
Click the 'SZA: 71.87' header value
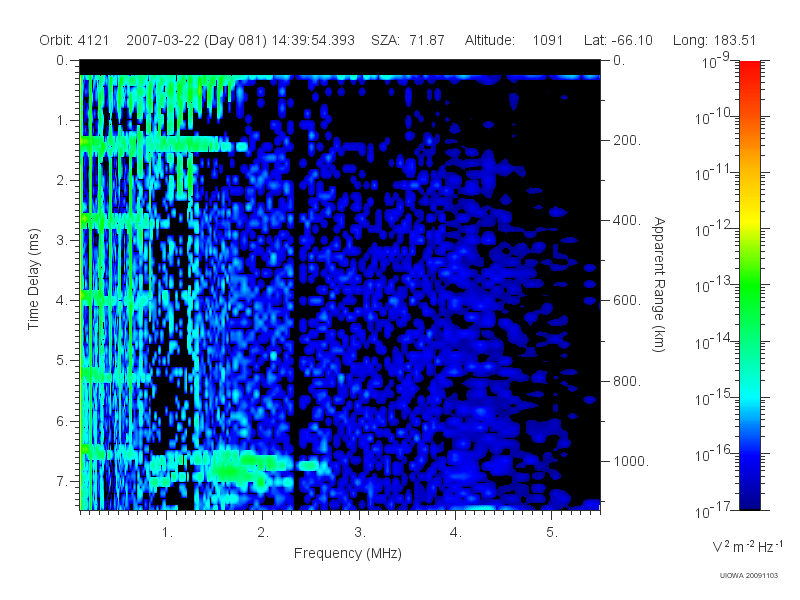click(408, 40)
